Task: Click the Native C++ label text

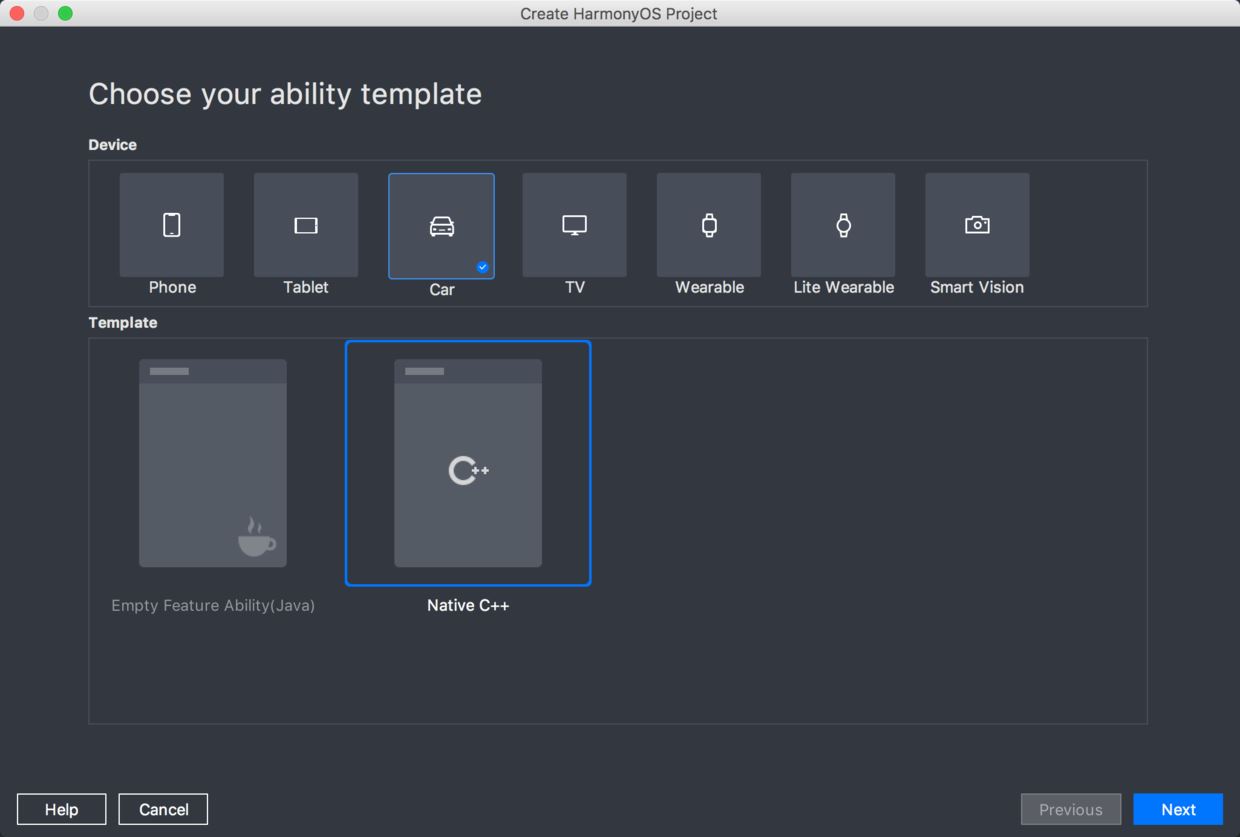Action: (468, 605)
